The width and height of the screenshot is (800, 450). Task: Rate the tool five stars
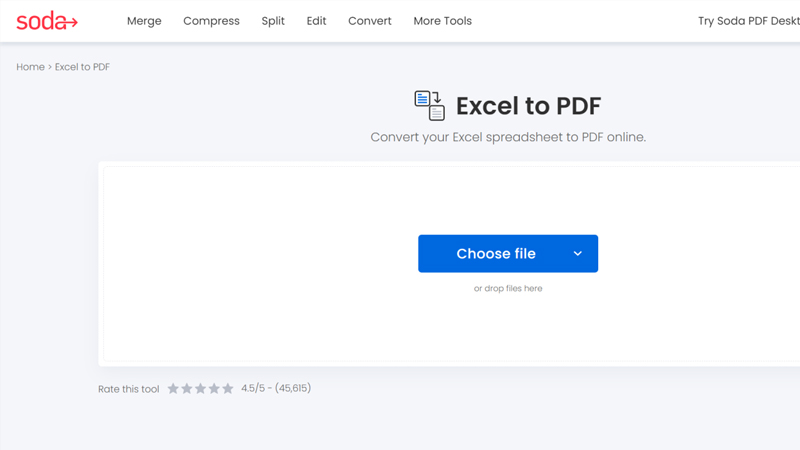point(228,389)
